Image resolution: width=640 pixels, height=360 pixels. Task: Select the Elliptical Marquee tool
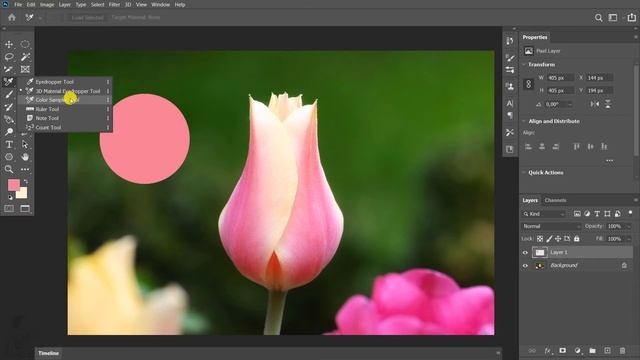(25, 44)
